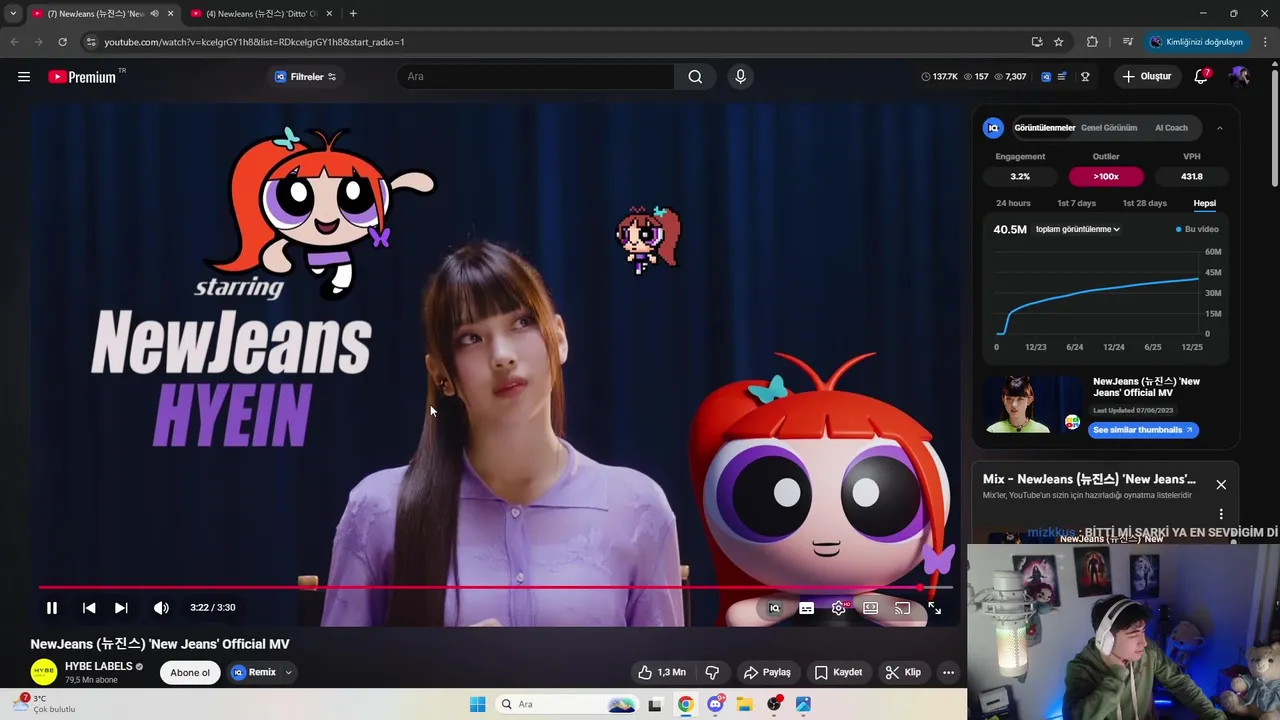Seek on the red video progress bar
Image resolution: width=1280 pixels, height=720 pixels.
click(x=495, y=587)
